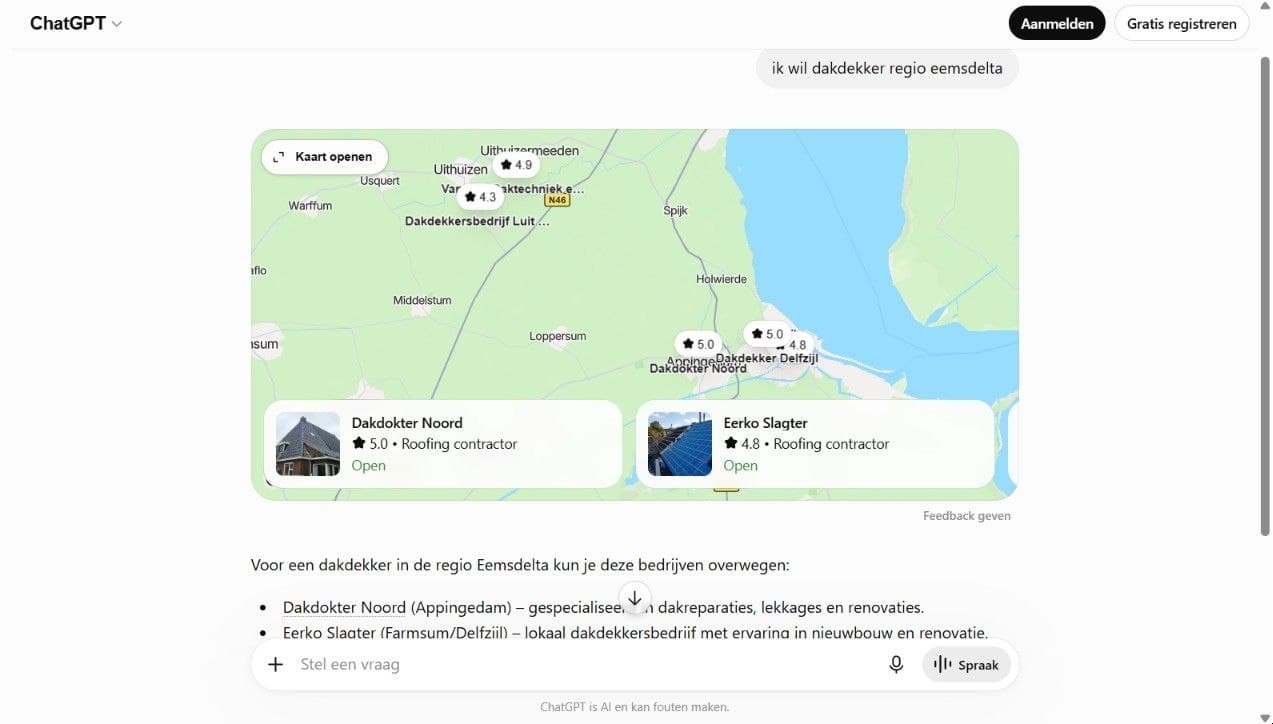Viewport: 1273px width, 724px height.
Task: Click the Feedback geven link
Action: [x=966, y=516]
